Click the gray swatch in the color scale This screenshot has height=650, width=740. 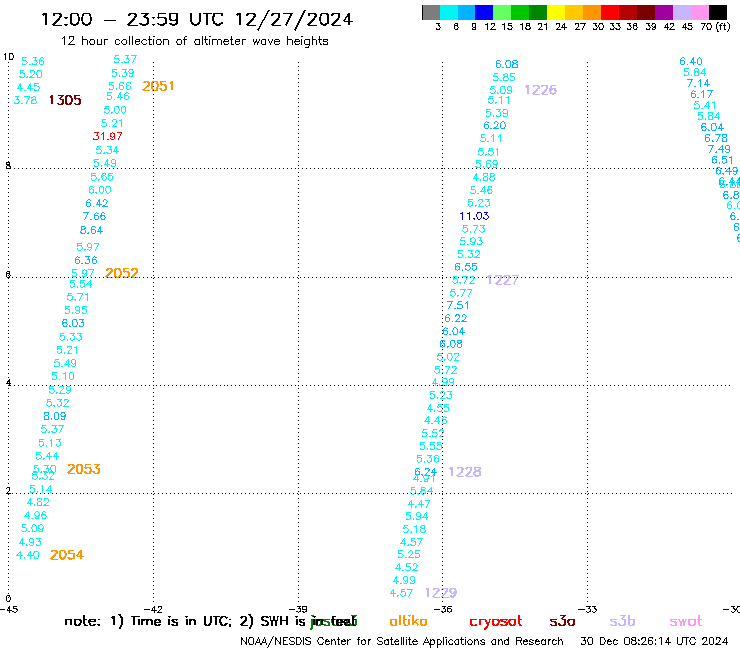coord(431,12)
